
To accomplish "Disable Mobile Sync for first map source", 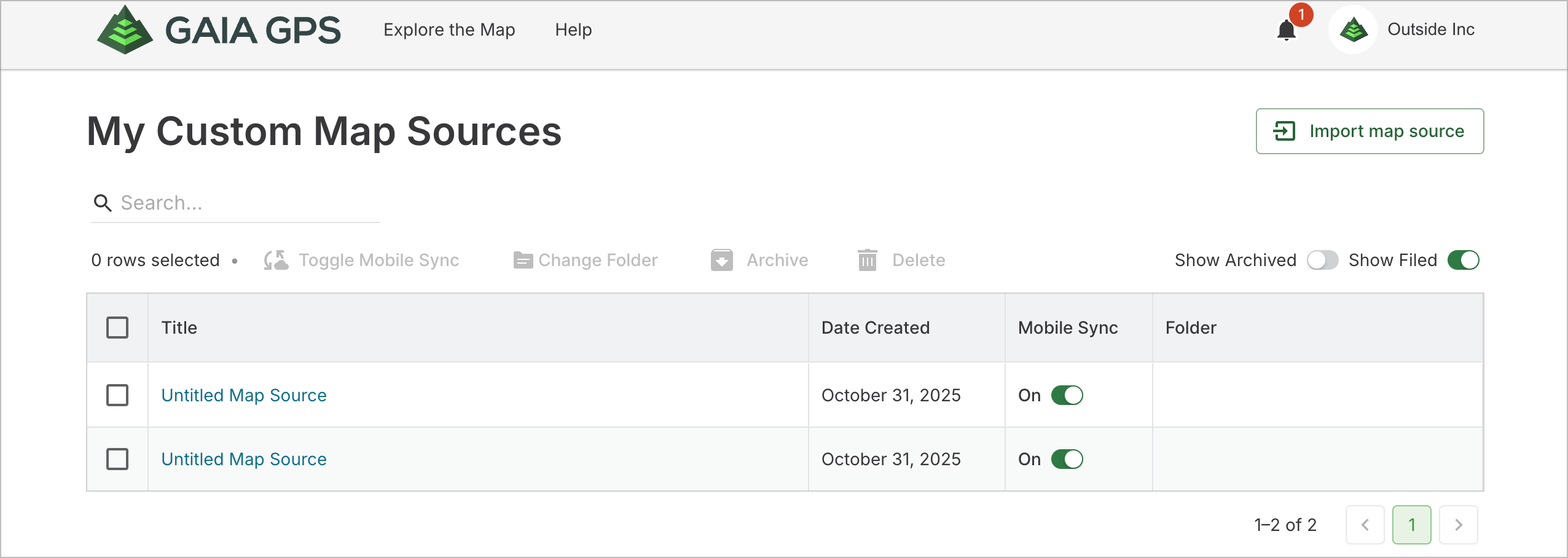I will pos(1067,395).
